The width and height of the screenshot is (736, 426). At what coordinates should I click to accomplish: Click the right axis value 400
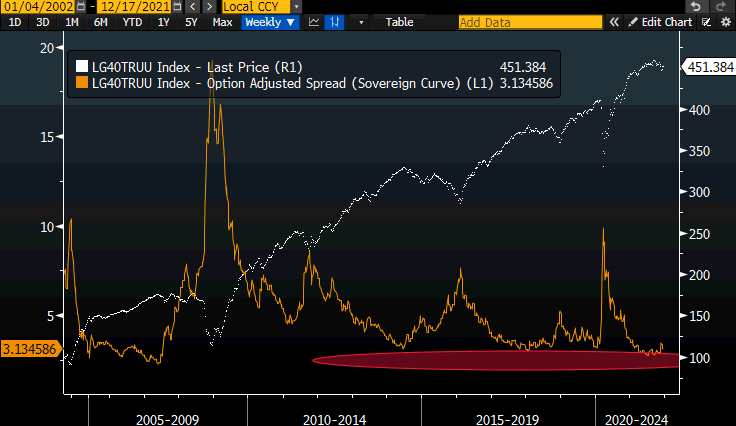(699, 110)
